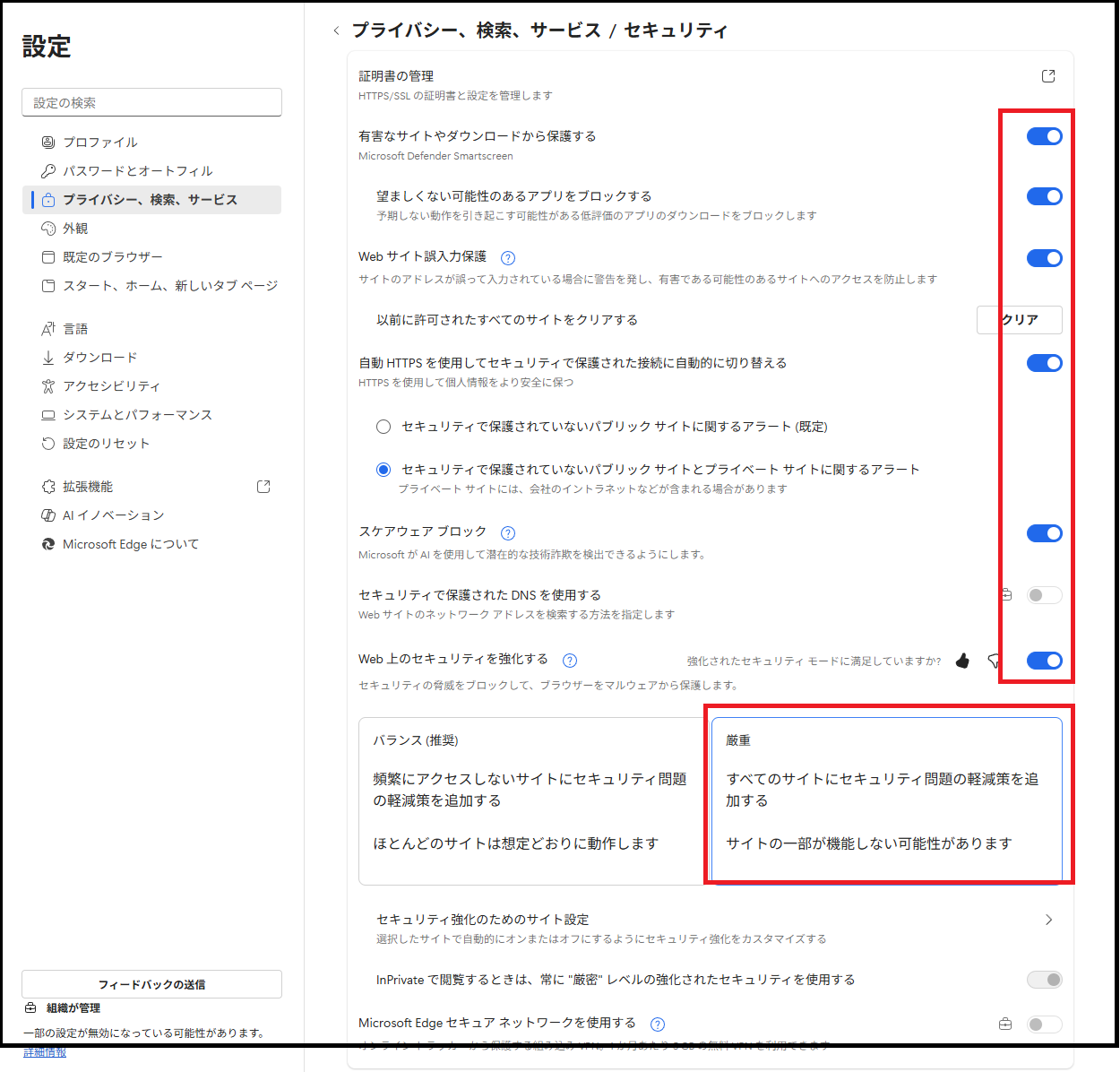Click help icon for Edge セキュア ネットワーク
The image size is (1120, 1072).
click(x=658, y=1024)
